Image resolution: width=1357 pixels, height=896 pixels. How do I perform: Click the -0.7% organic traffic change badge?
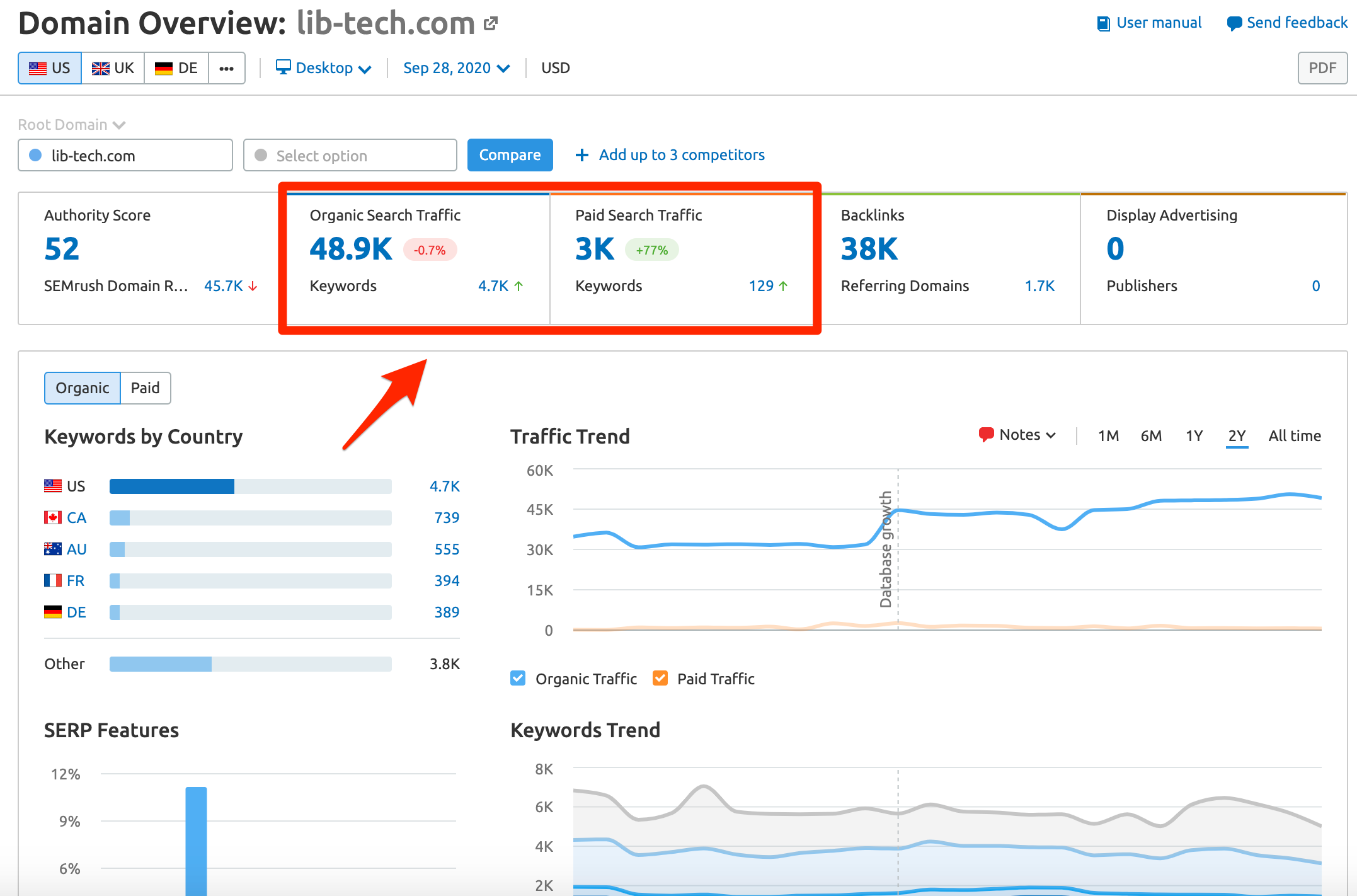tap(430, 250)
